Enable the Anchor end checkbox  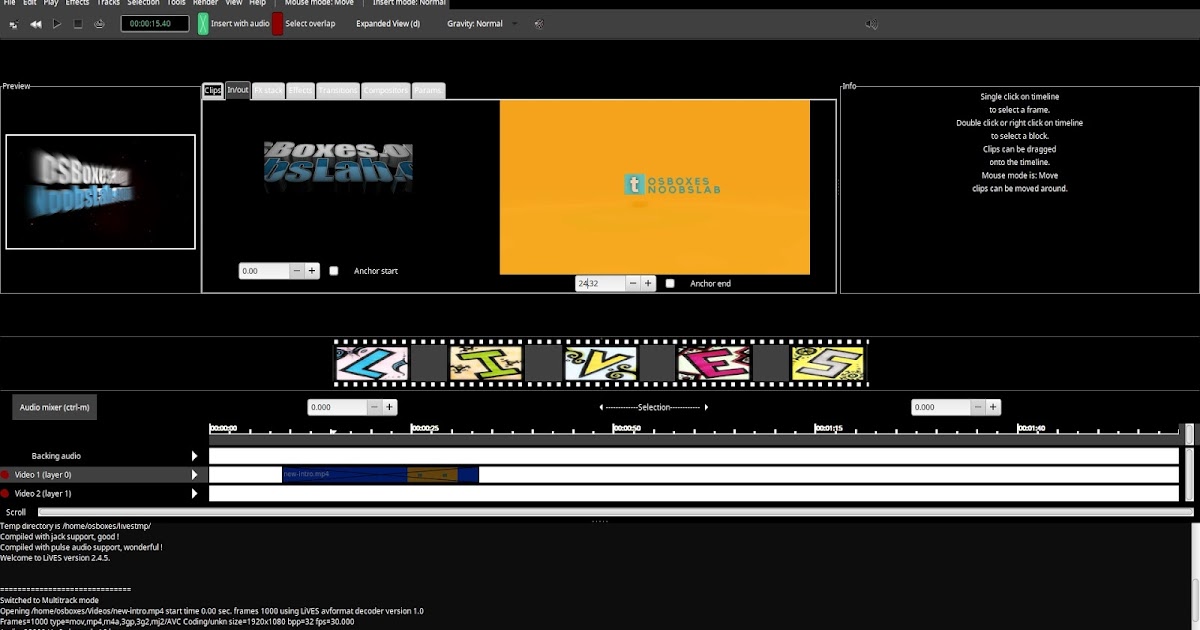(670, 284)
